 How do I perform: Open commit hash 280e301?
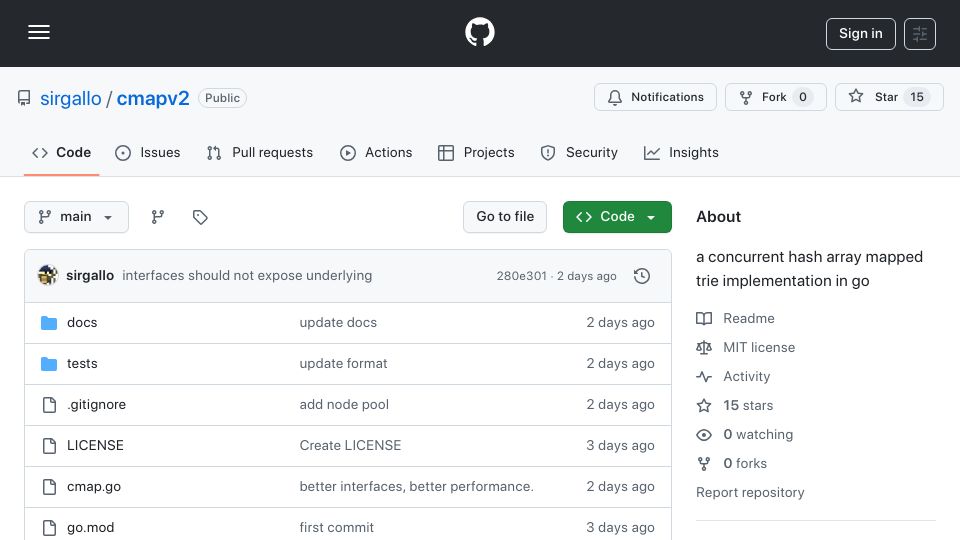coord(521,276)
